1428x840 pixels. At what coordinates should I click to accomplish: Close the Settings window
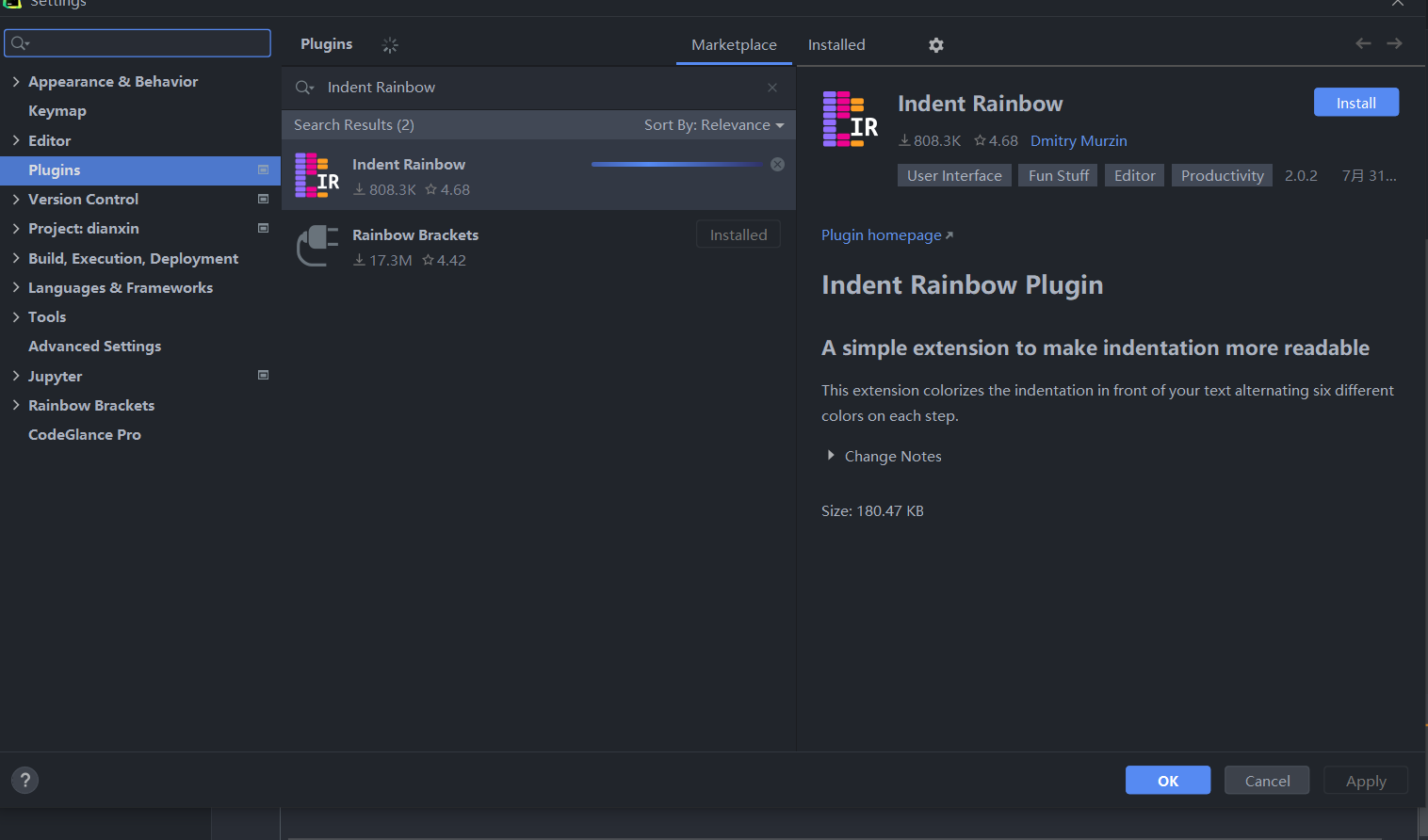tap(1398, 4)
